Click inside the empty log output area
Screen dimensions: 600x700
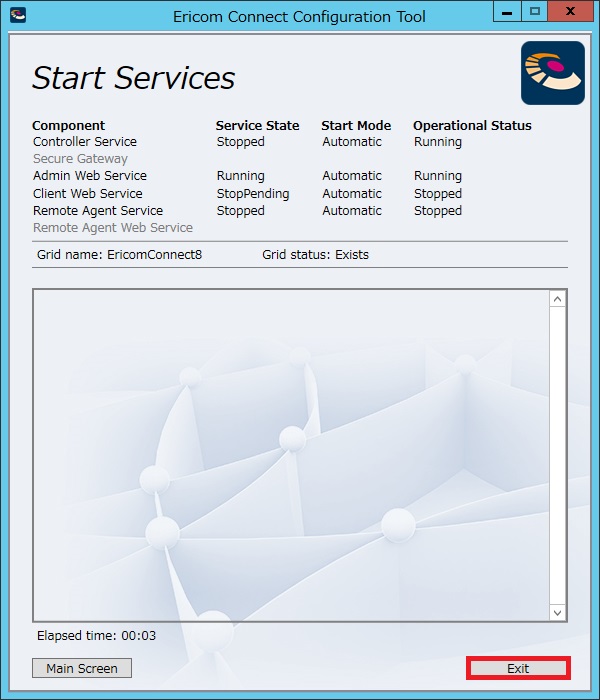[x=290, y=455]
